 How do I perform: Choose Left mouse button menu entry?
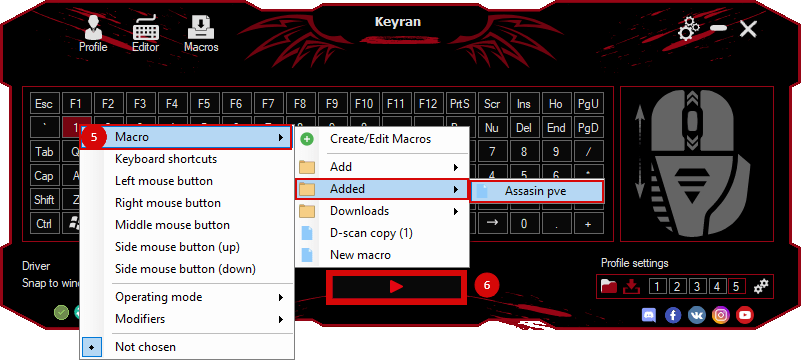click(187, 181)
